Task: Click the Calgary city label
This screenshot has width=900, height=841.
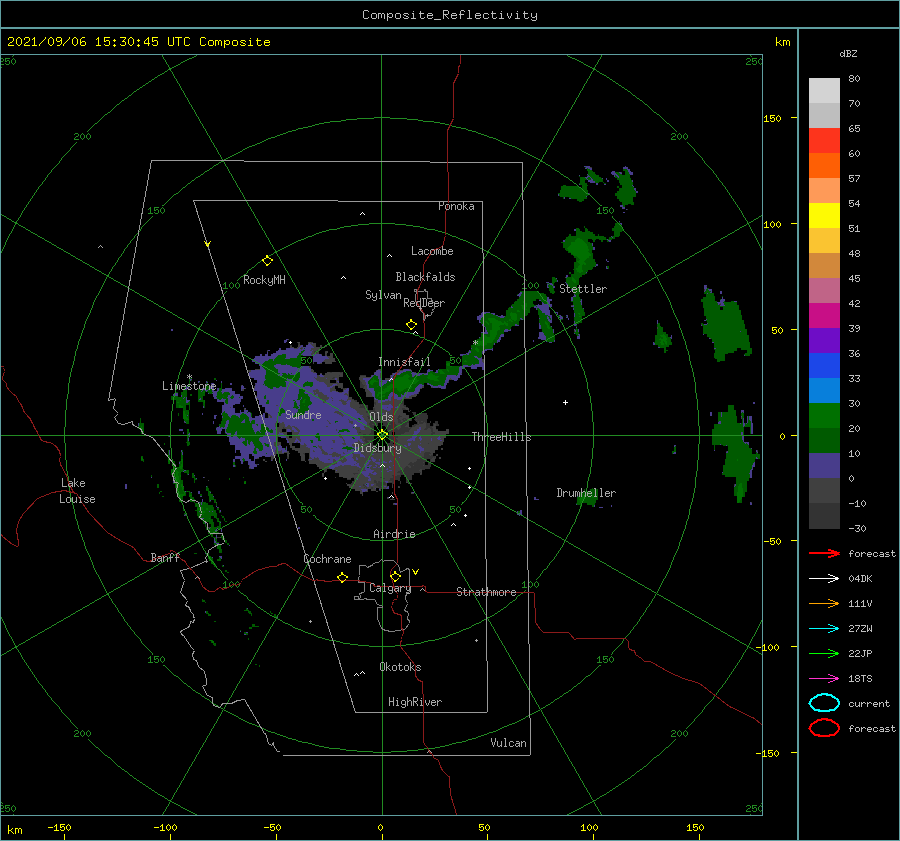Action: 390,588
